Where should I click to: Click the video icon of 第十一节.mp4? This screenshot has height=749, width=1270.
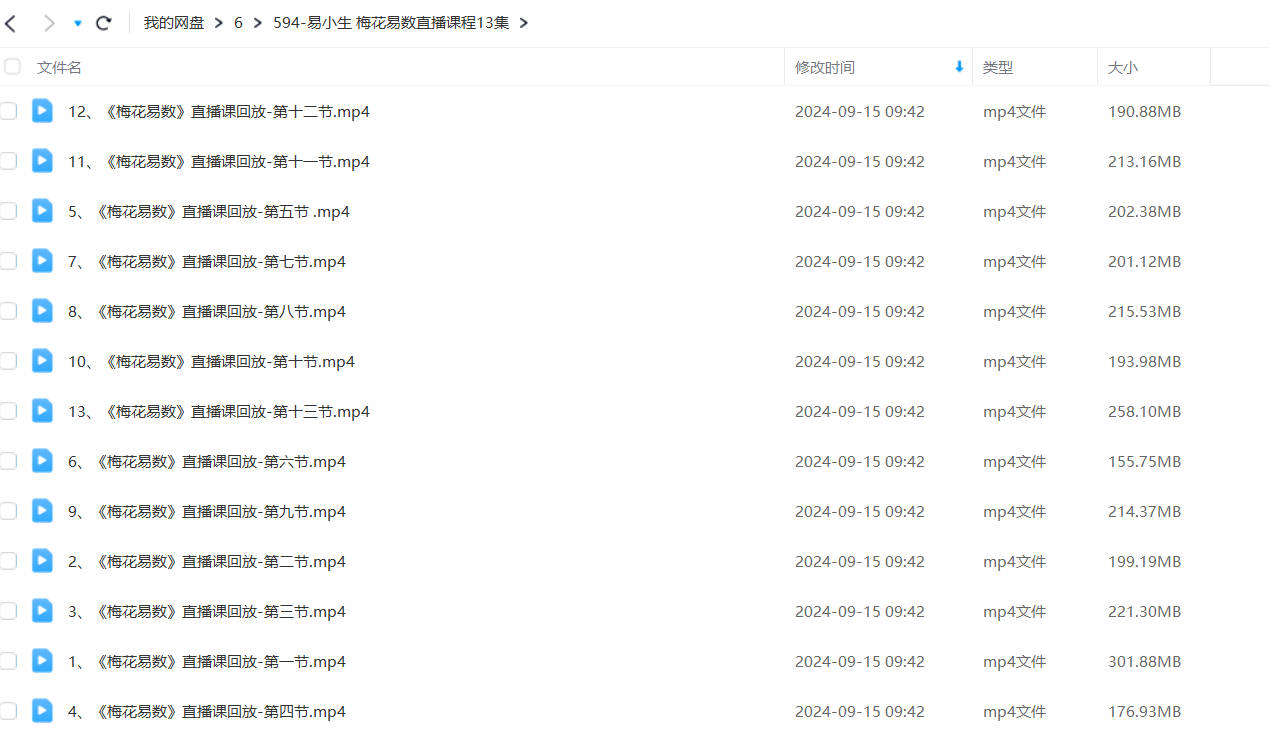pyautogui.click(x=42, y=160)
